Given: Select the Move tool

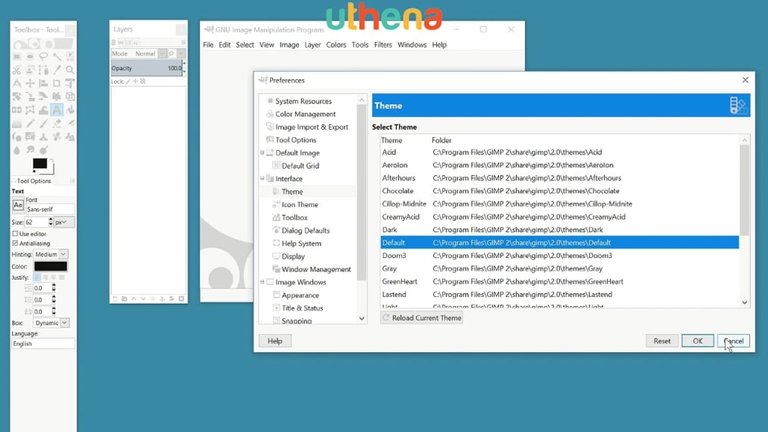Looking at the screenshot, I should [30, 83].
